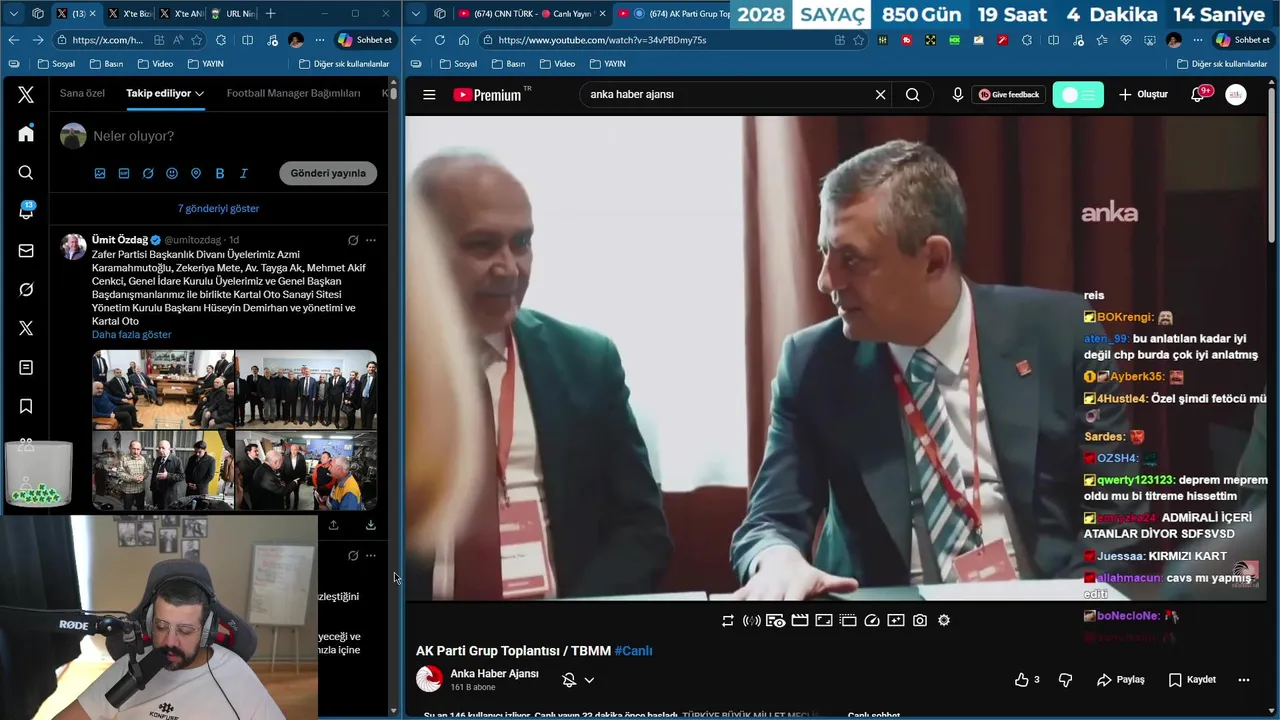Image resolution: width=1280 pixels, height=720 pixels.
Task: Take a video screenshot with camera icon
Action: point(919,620)
